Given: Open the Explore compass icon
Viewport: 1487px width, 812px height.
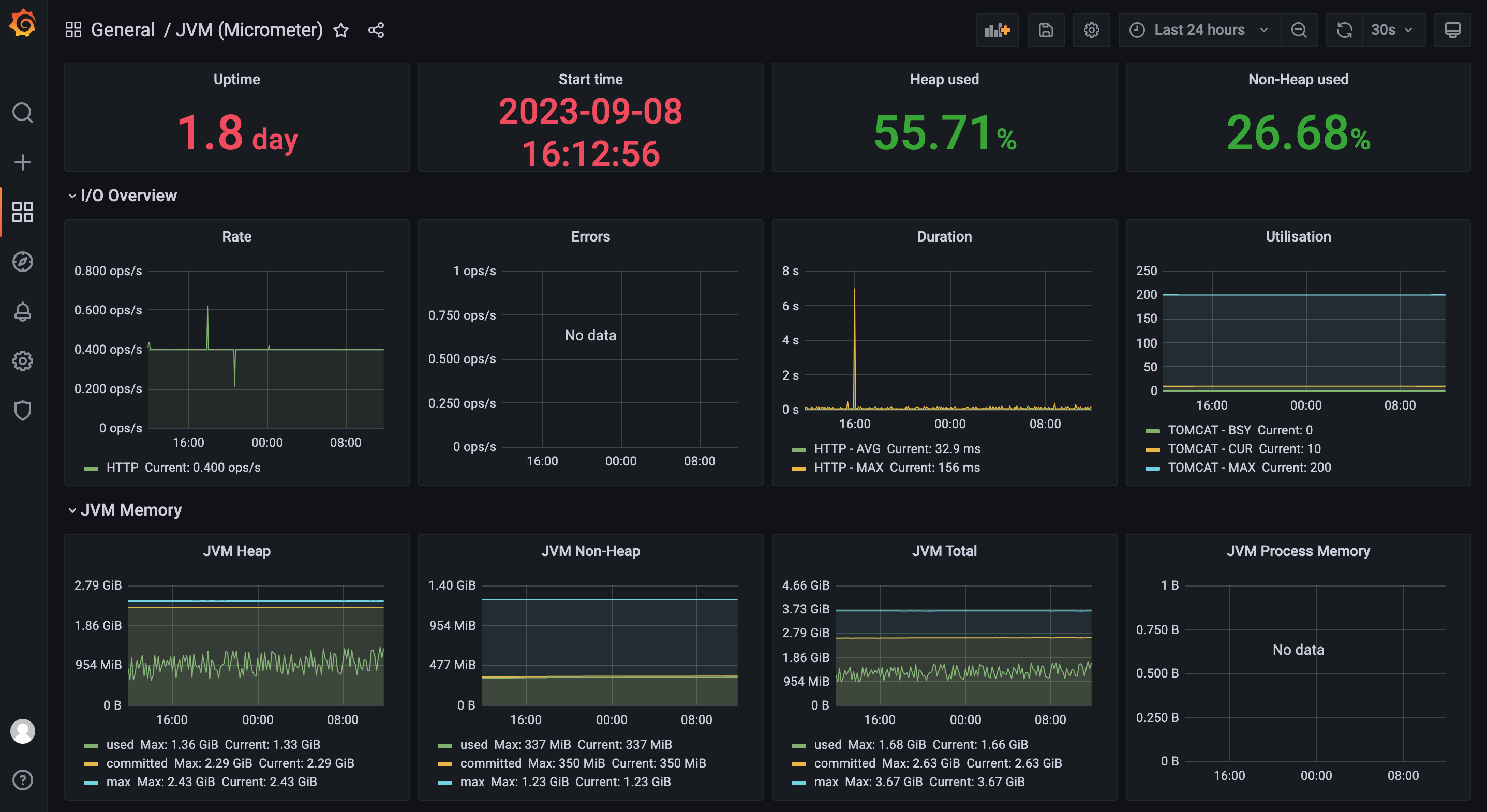Looking at the screenshot, I should (x=23, y=262).
